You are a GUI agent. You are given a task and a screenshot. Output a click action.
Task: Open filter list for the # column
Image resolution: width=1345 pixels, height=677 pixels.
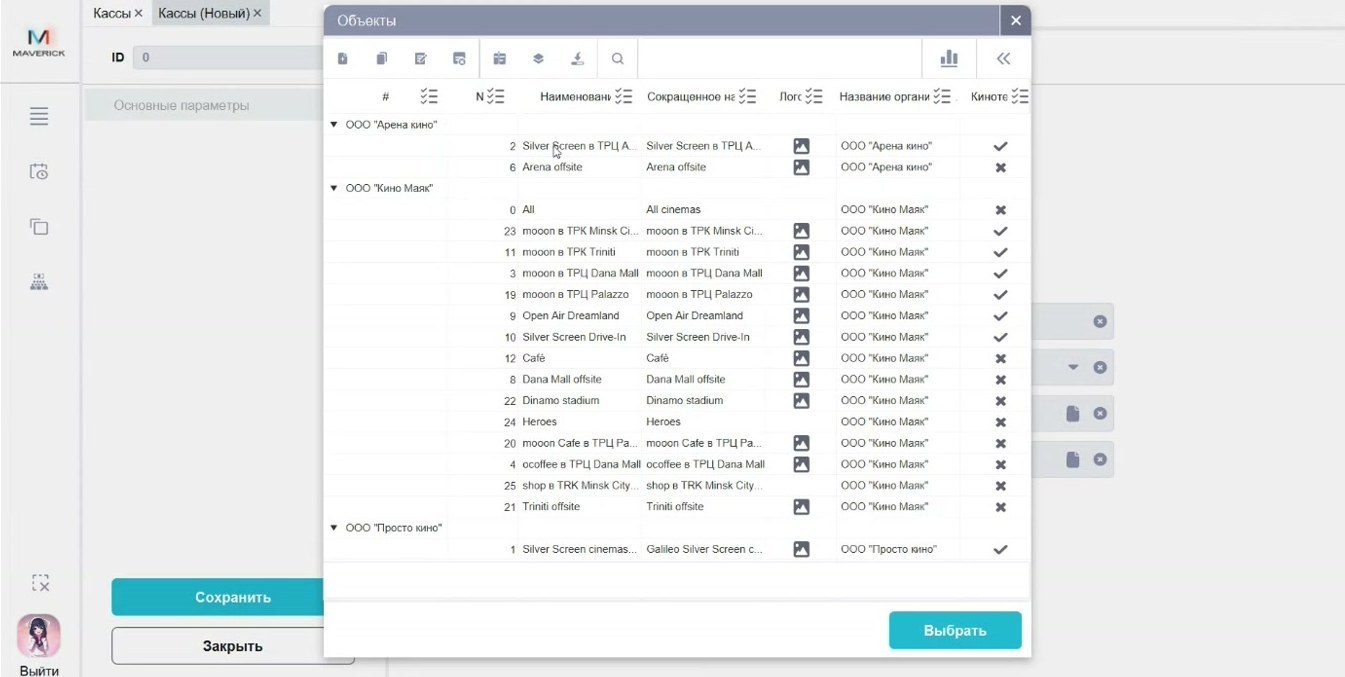(x=430, y=97)
